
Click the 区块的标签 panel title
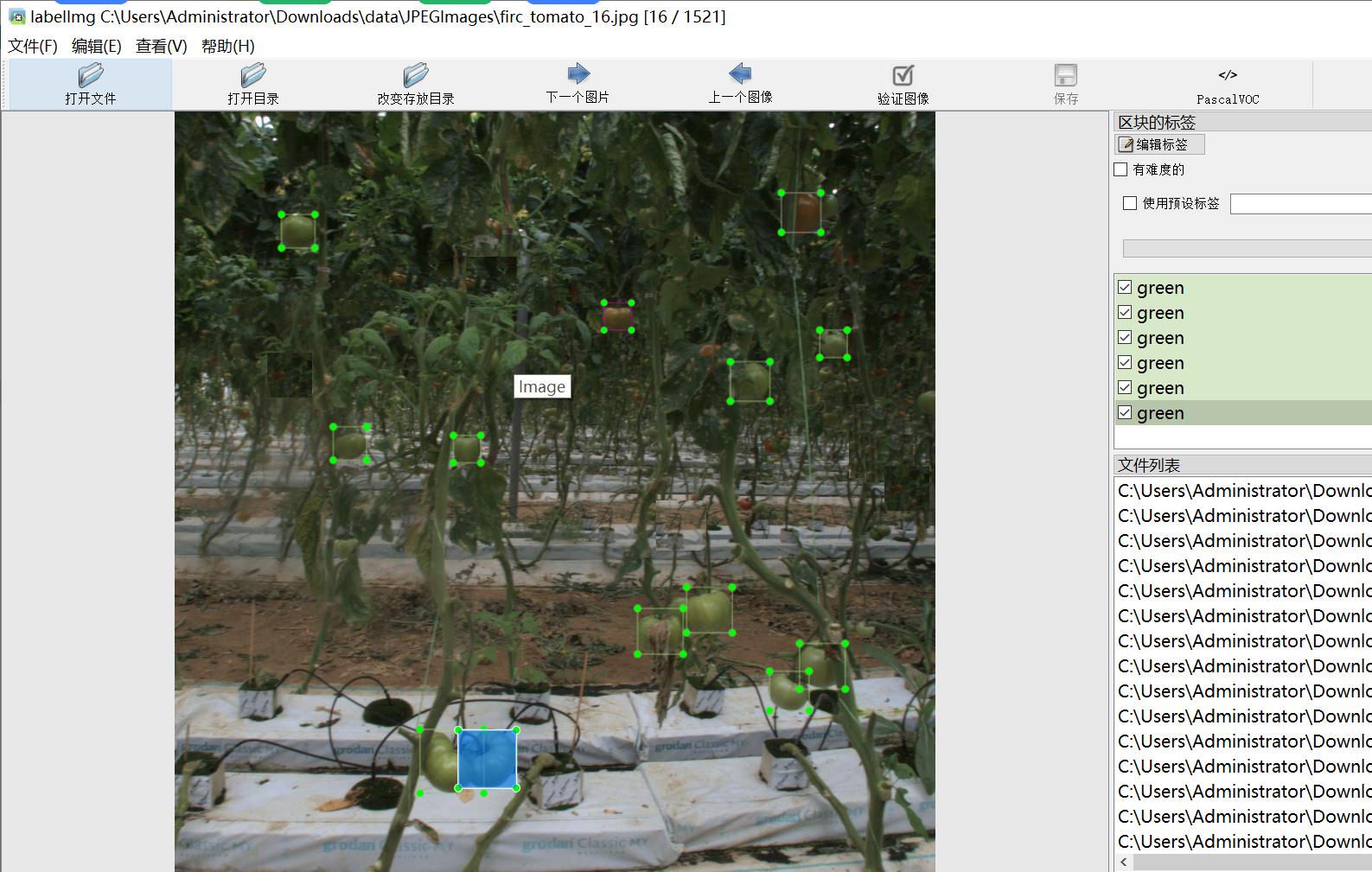point(1157,122)
